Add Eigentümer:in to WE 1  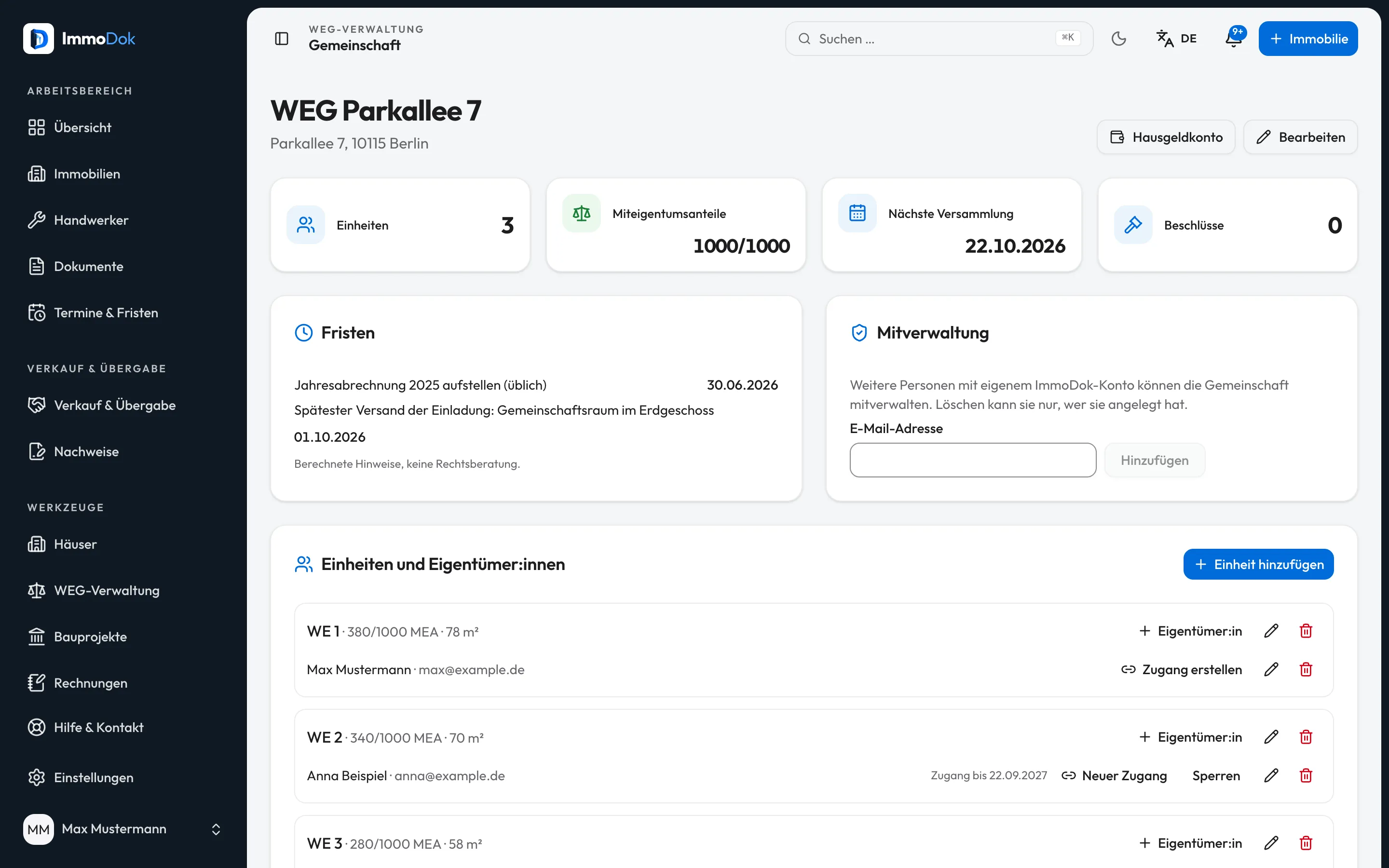[x=1190, y=632]
